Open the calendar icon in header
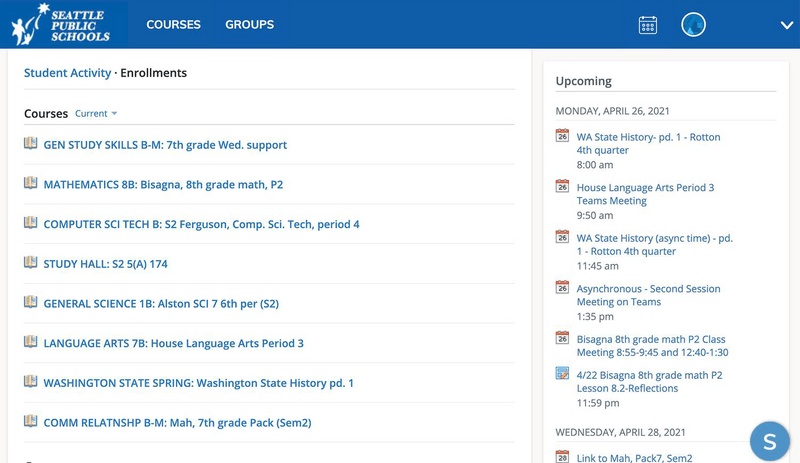The height and width of the screenshot is (463, 800). click(647, 25)
